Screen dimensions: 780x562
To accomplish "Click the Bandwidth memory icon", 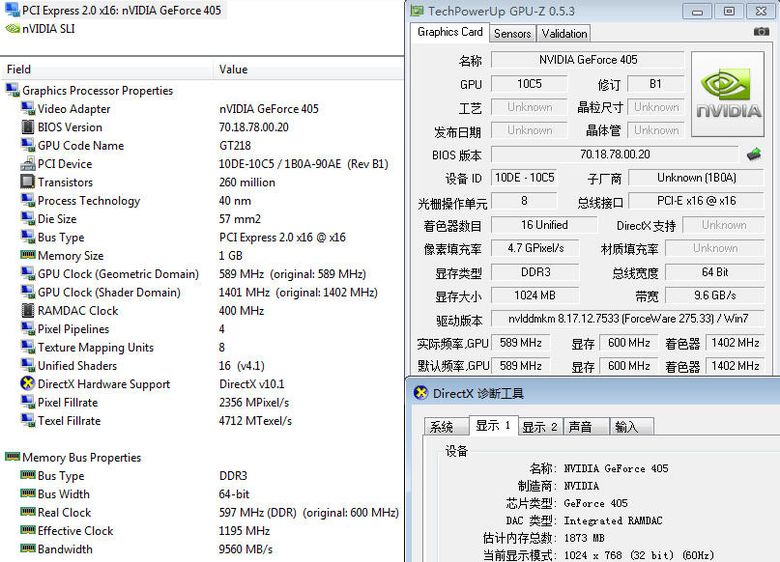I will [28, 549].
